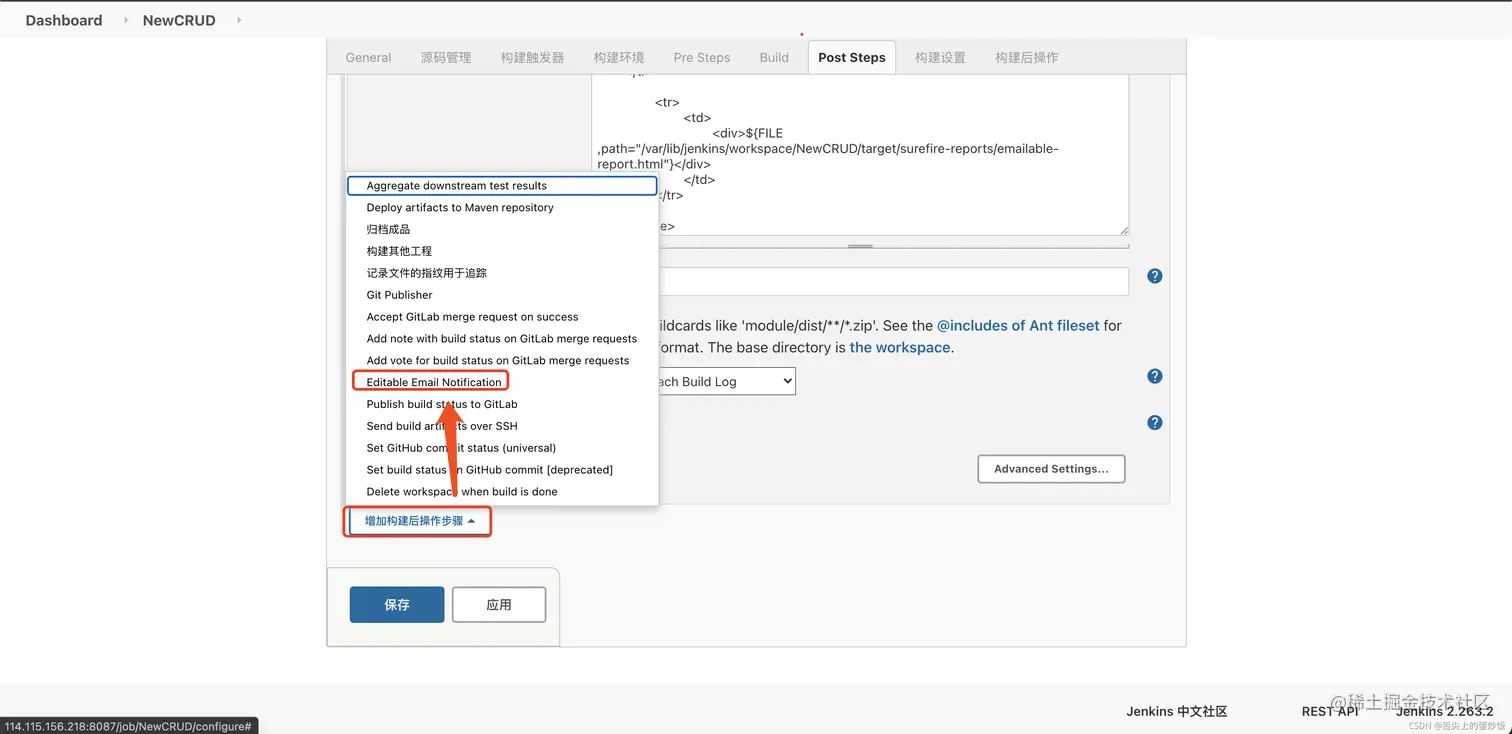
Task: Expand the arrow after NewCRUD breadcrumb
Action: coord(239,20)
